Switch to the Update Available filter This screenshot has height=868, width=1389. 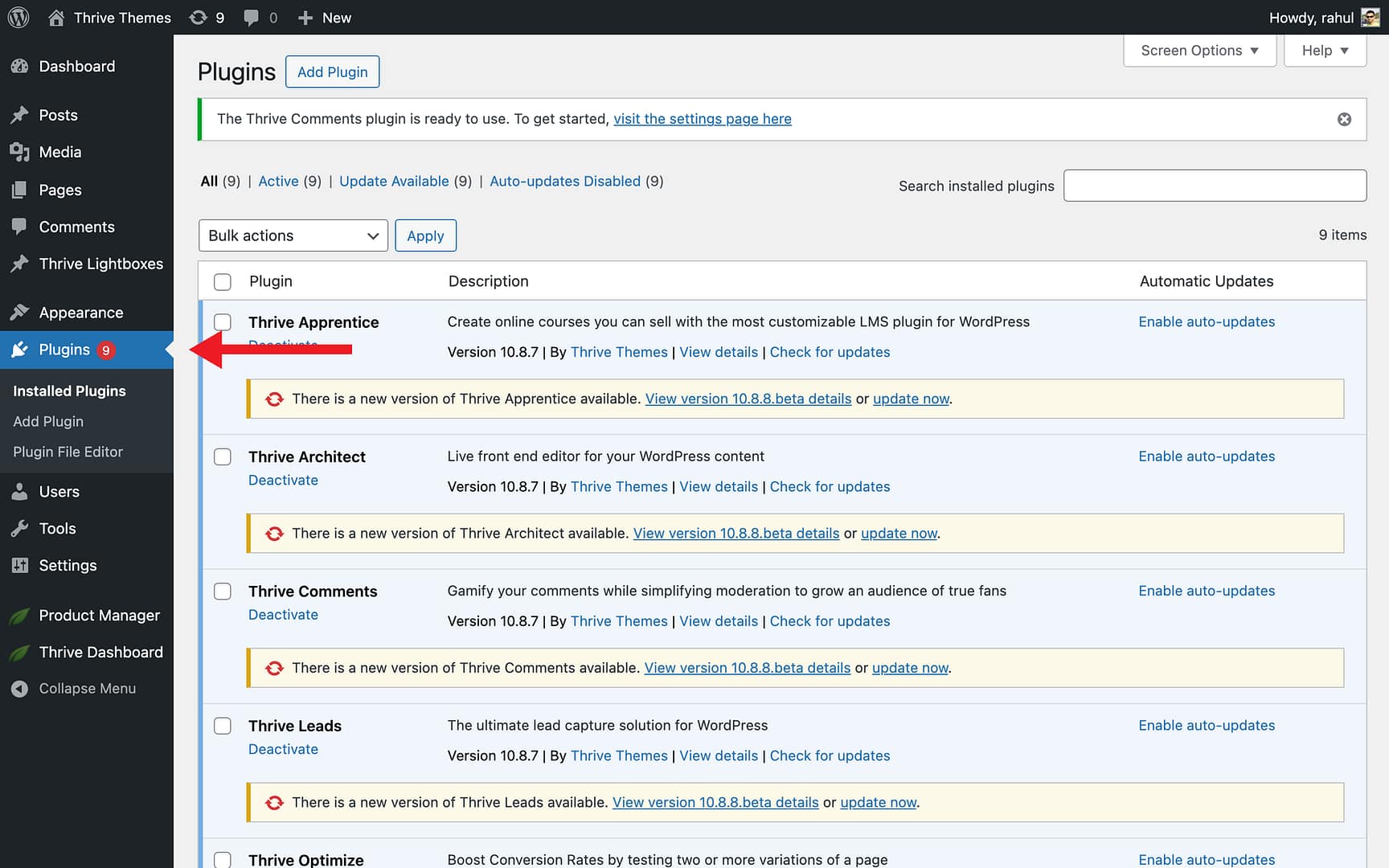(394, 181)
